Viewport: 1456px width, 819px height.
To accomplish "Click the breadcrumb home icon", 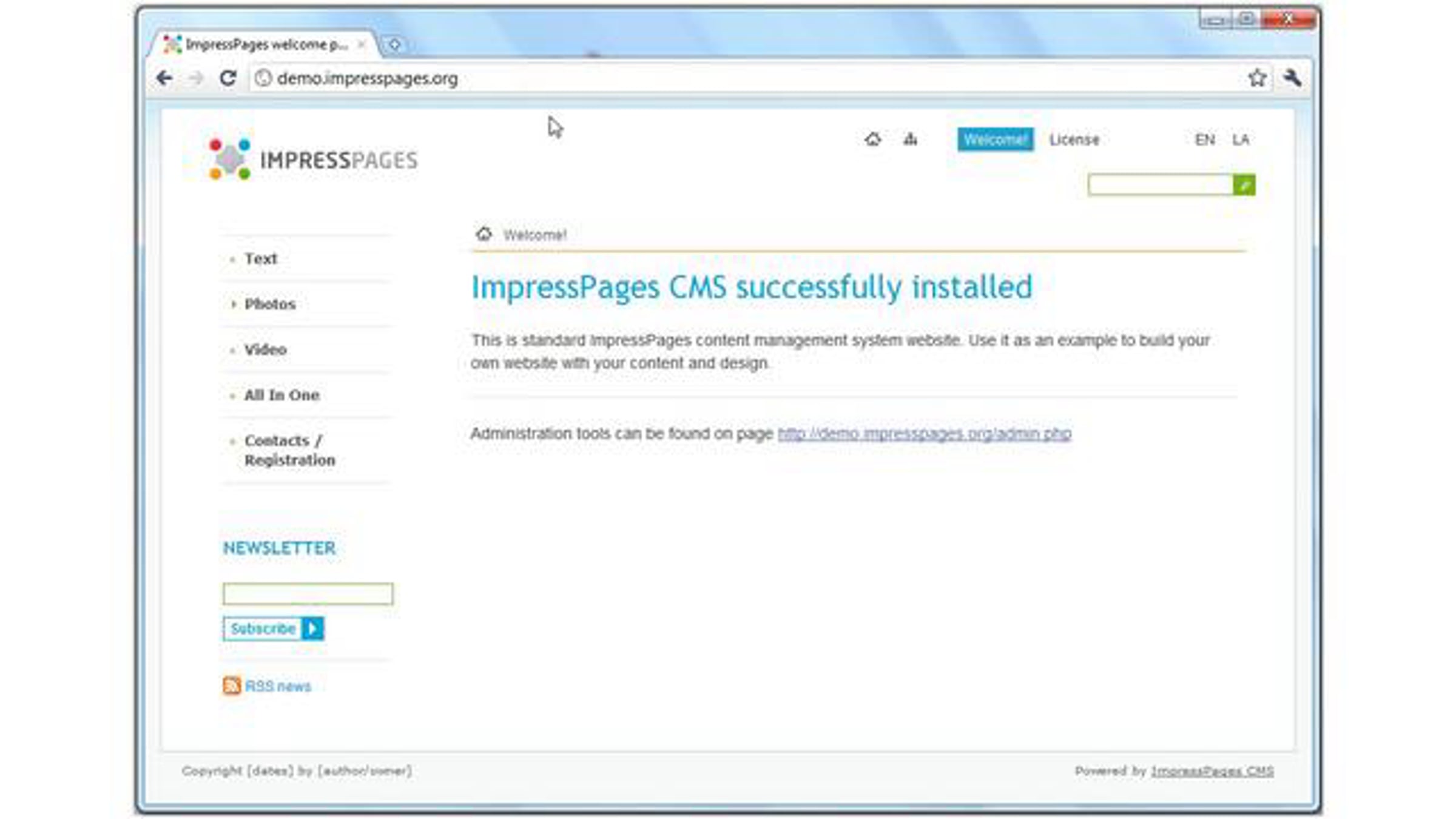I will pyautogui.click(x=484, y=234).
